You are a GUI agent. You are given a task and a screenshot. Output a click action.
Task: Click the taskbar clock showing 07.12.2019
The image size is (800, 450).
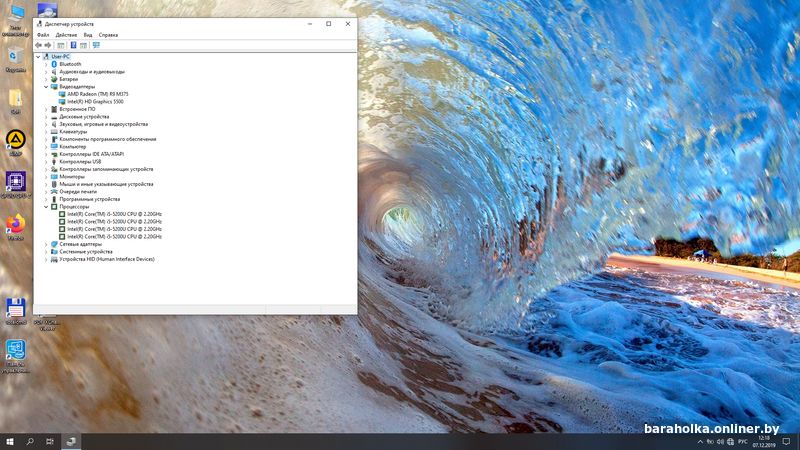(x=764, y=442)
